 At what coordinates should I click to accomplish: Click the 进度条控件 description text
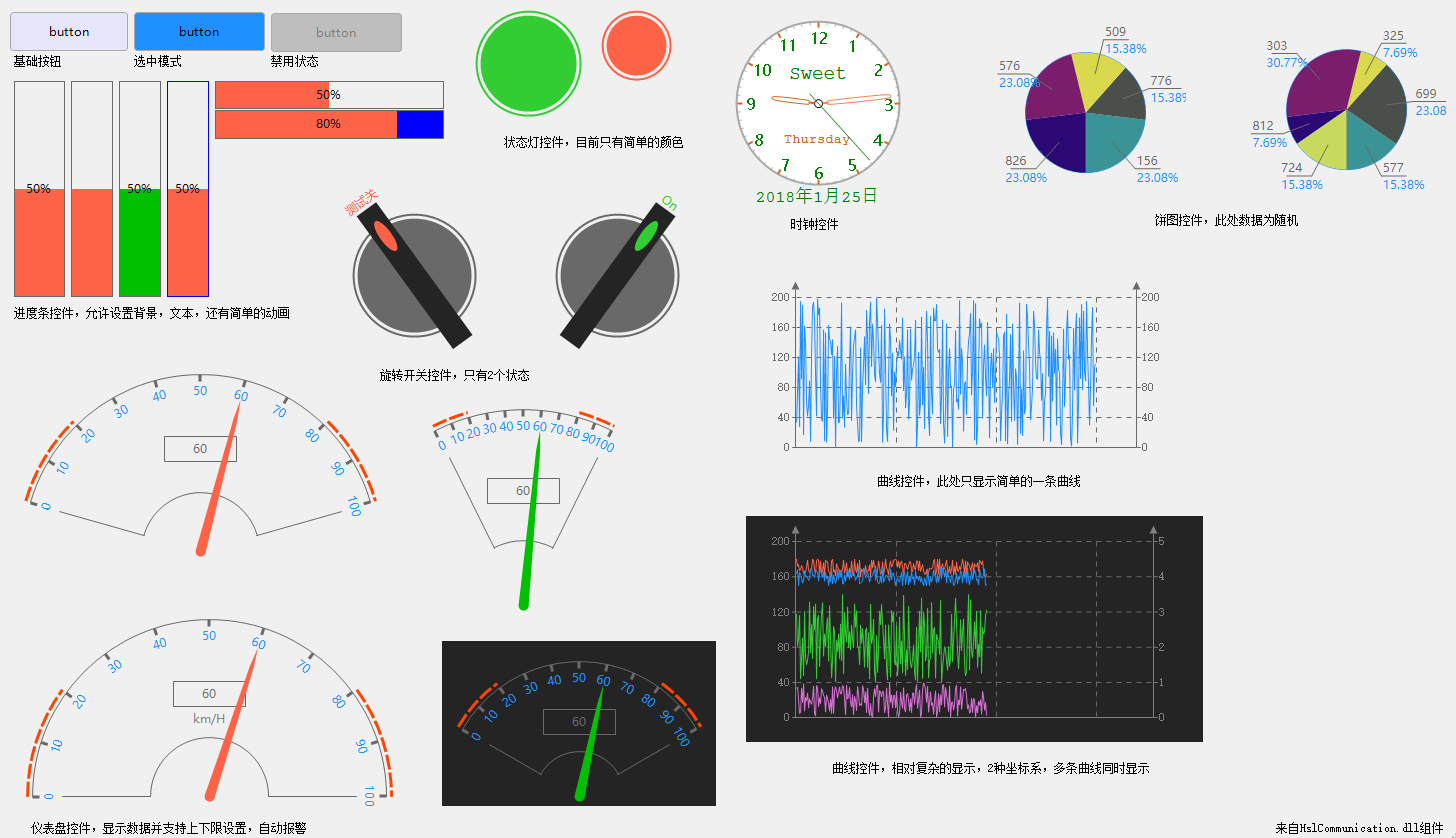pyautogui.click(x=152, y=313)
